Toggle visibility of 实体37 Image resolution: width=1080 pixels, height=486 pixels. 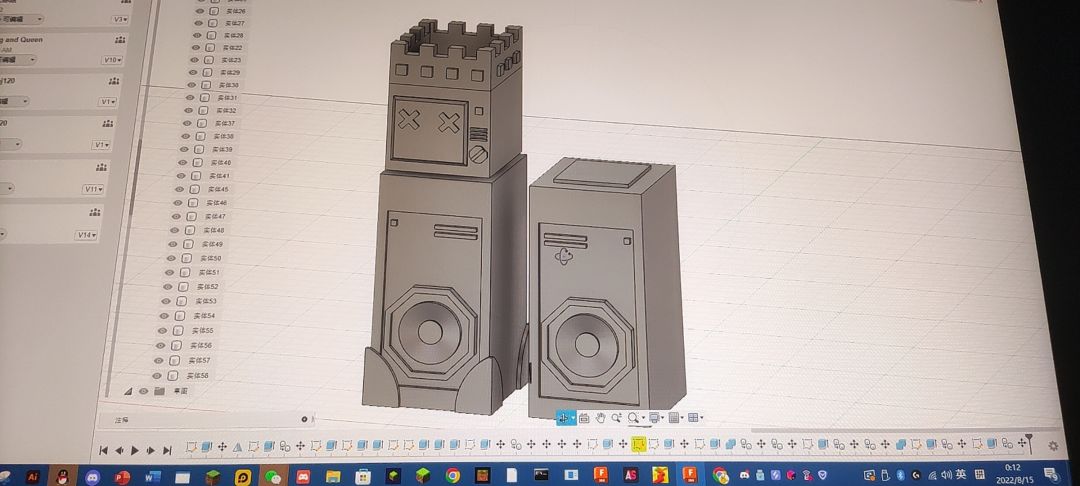click(x=187, y=123)
